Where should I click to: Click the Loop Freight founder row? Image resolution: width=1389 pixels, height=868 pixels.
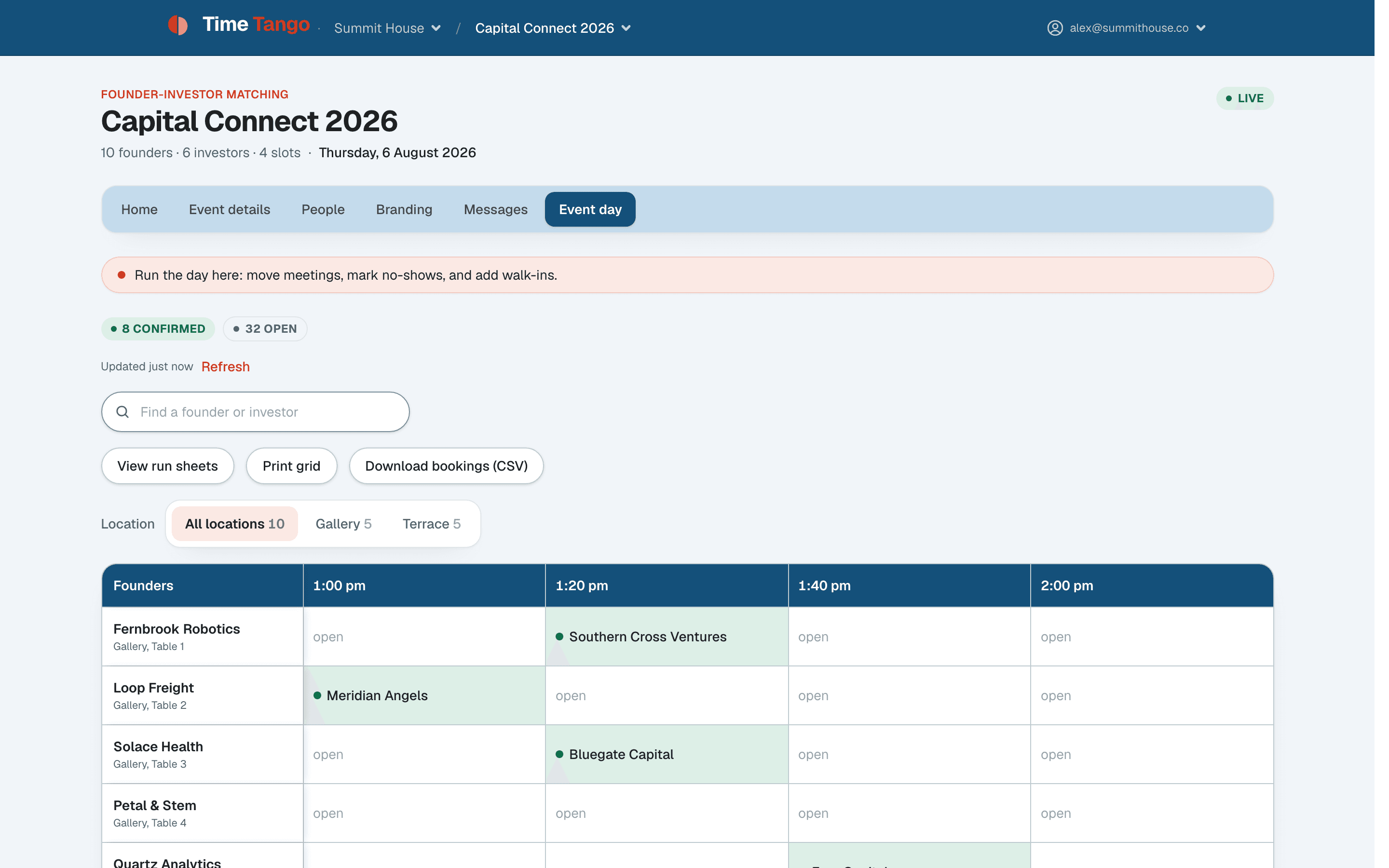pyautogui.click(x=203, y=695)
